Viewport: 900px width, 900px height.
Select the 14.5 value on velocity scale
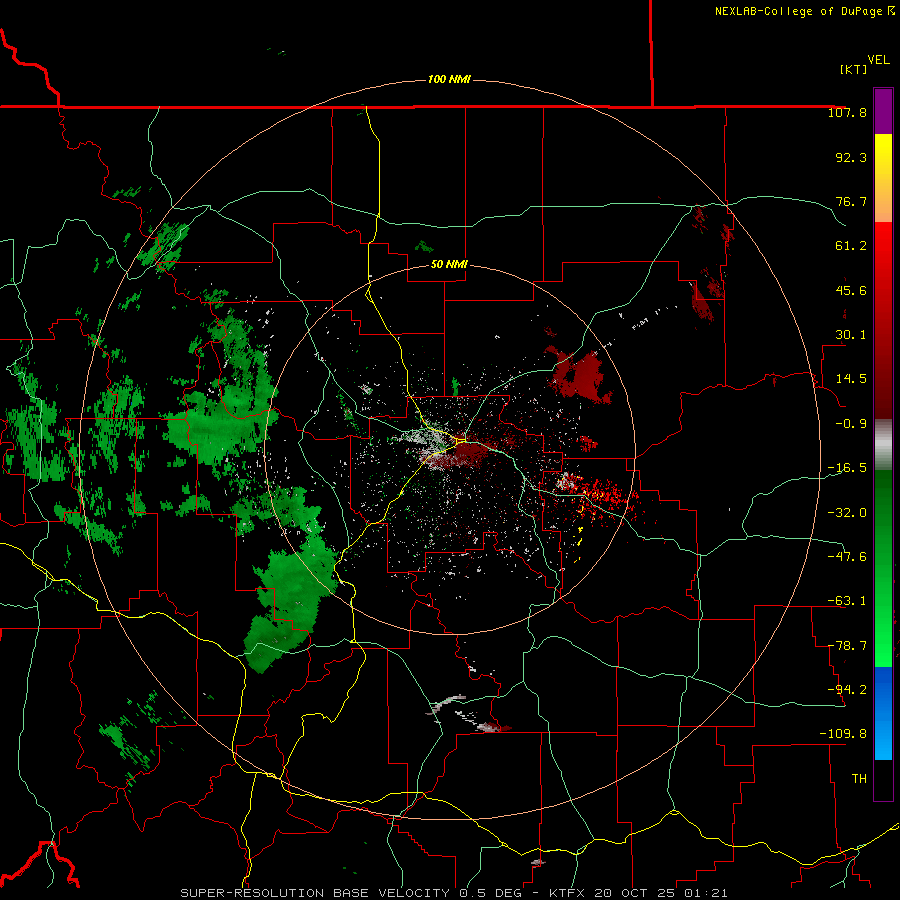tap(851, 379)
